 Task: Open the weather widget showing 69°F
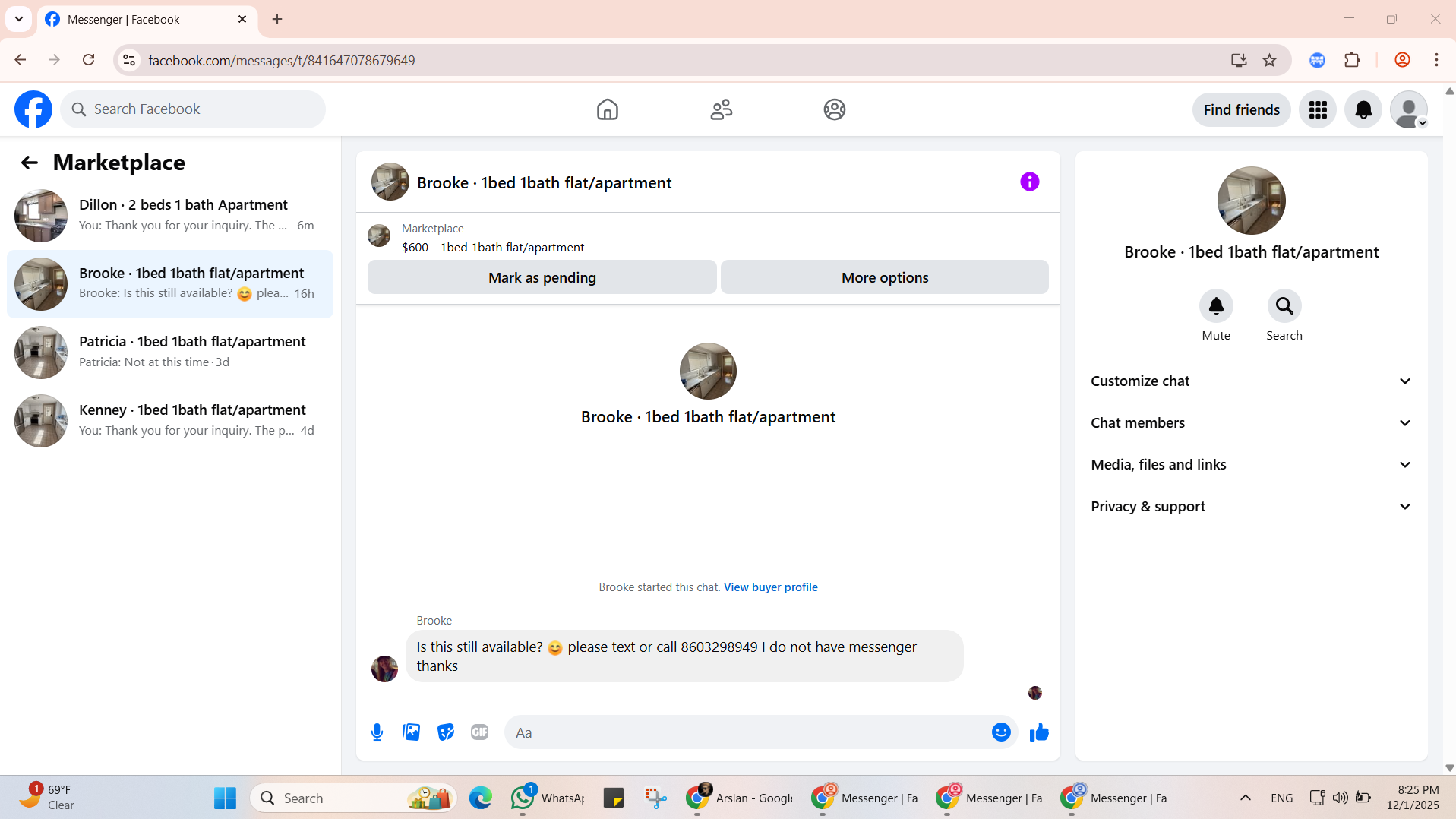tap(47, 798)
